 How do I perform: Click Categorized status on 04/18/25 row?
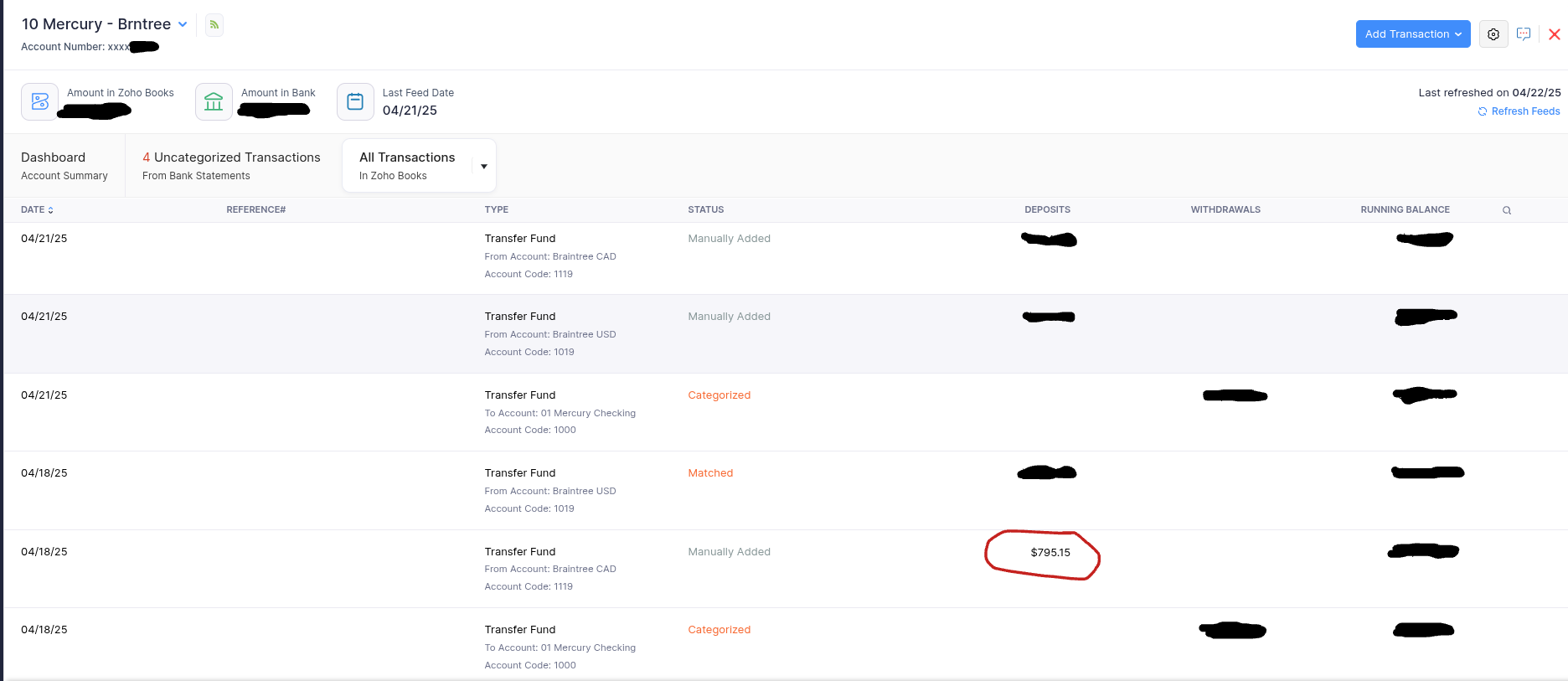[720, 630]
